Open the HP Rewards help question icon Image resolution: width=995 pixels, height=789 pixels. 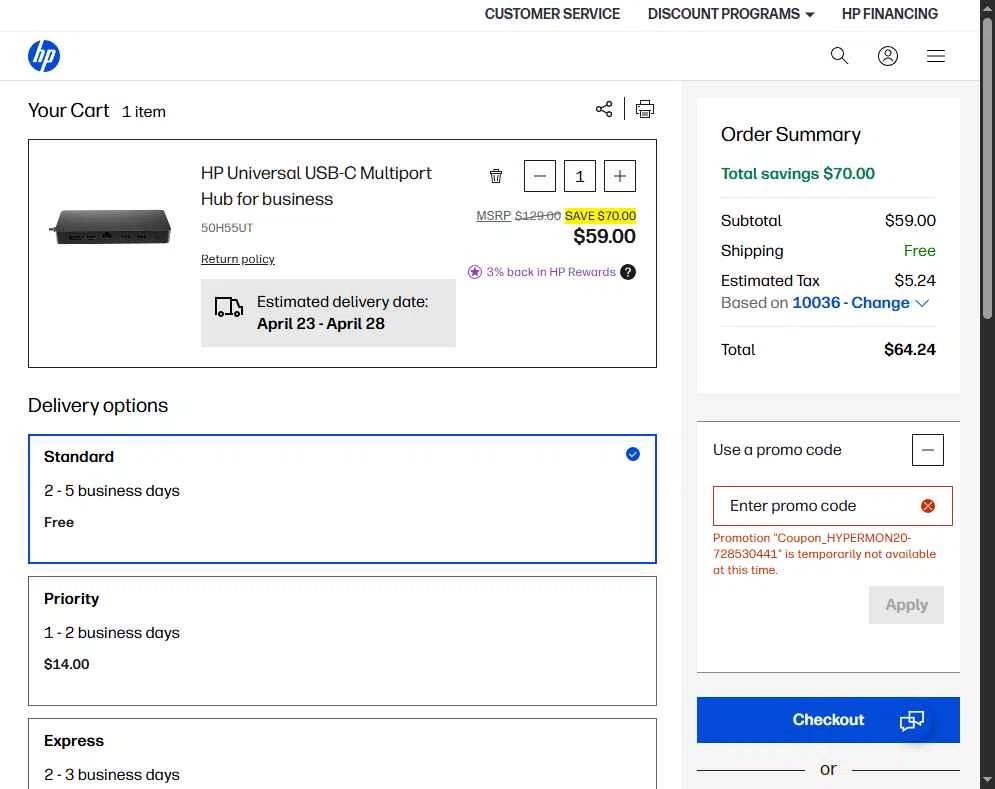click(628, 272)
